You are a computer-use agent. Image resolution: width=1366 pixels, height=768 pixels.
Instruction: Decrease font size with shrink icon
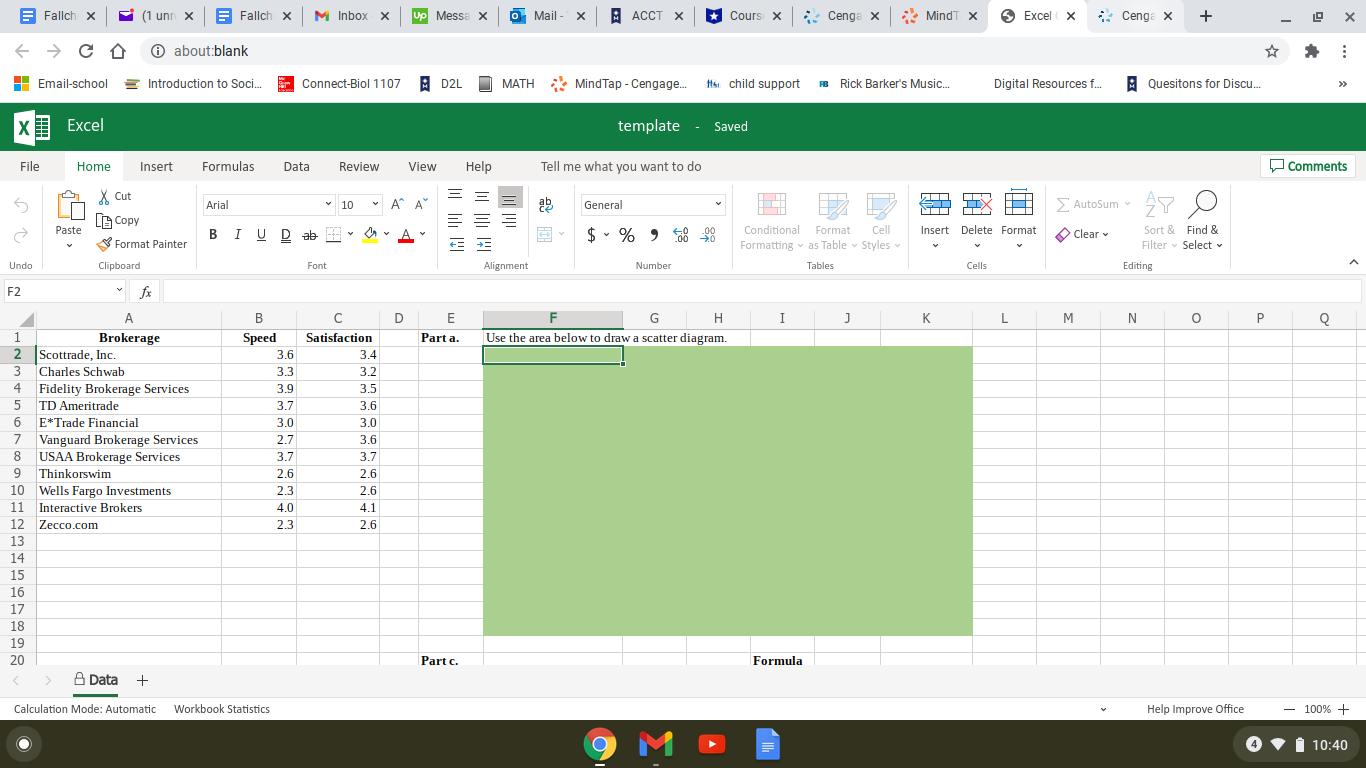point(421,204)
